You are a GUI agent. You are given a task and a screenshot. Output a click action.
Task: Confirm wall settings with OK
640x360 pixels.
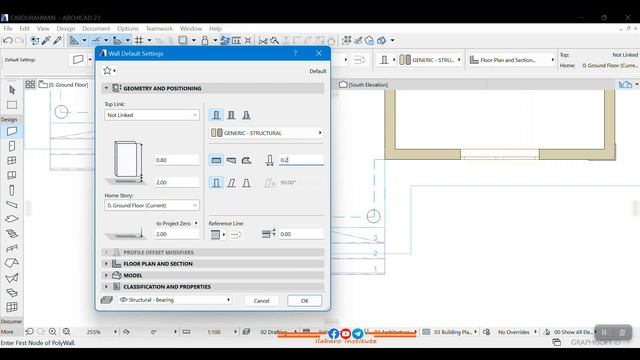304,301
